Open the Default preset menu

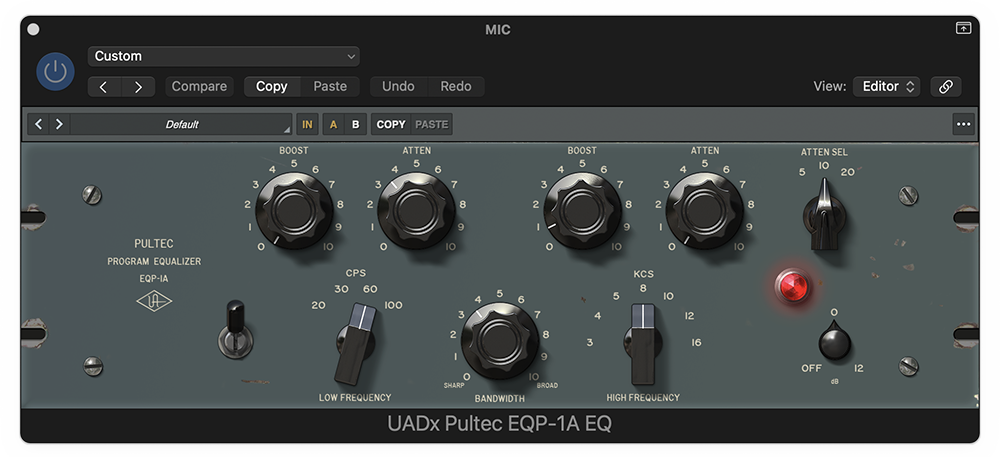coord(182,124)
